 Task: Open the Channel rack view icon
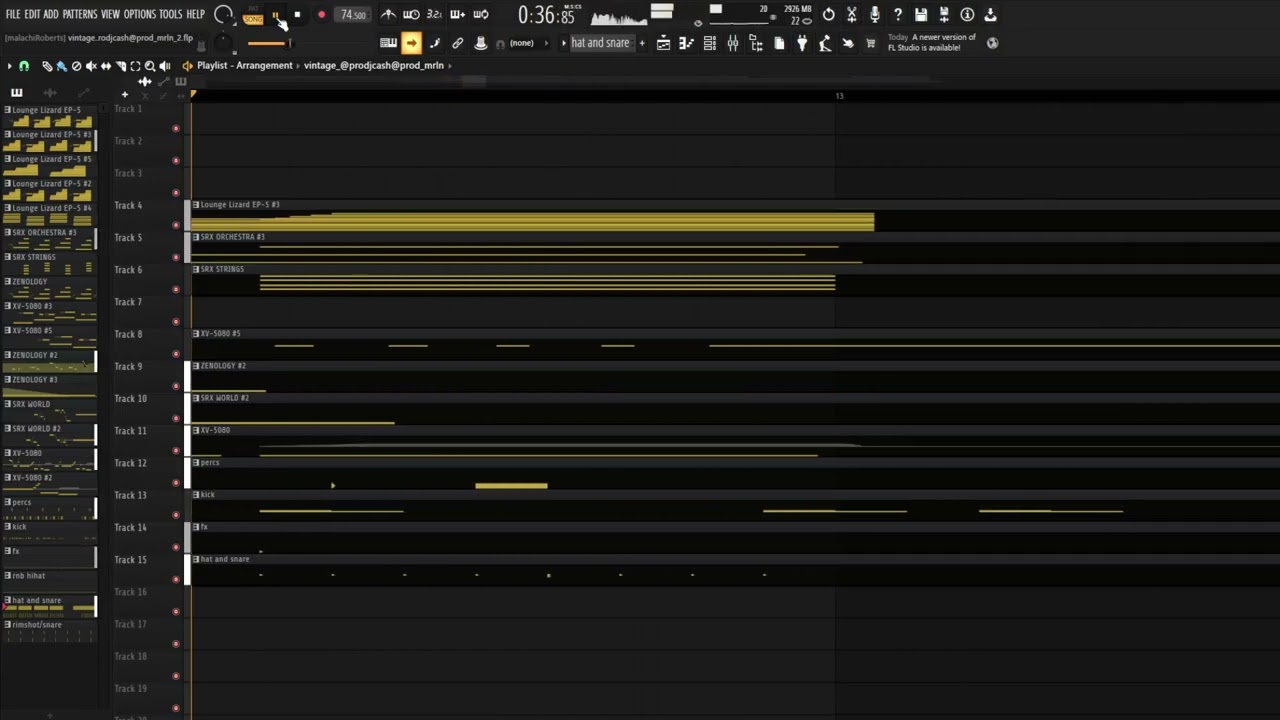coord(709,43)
